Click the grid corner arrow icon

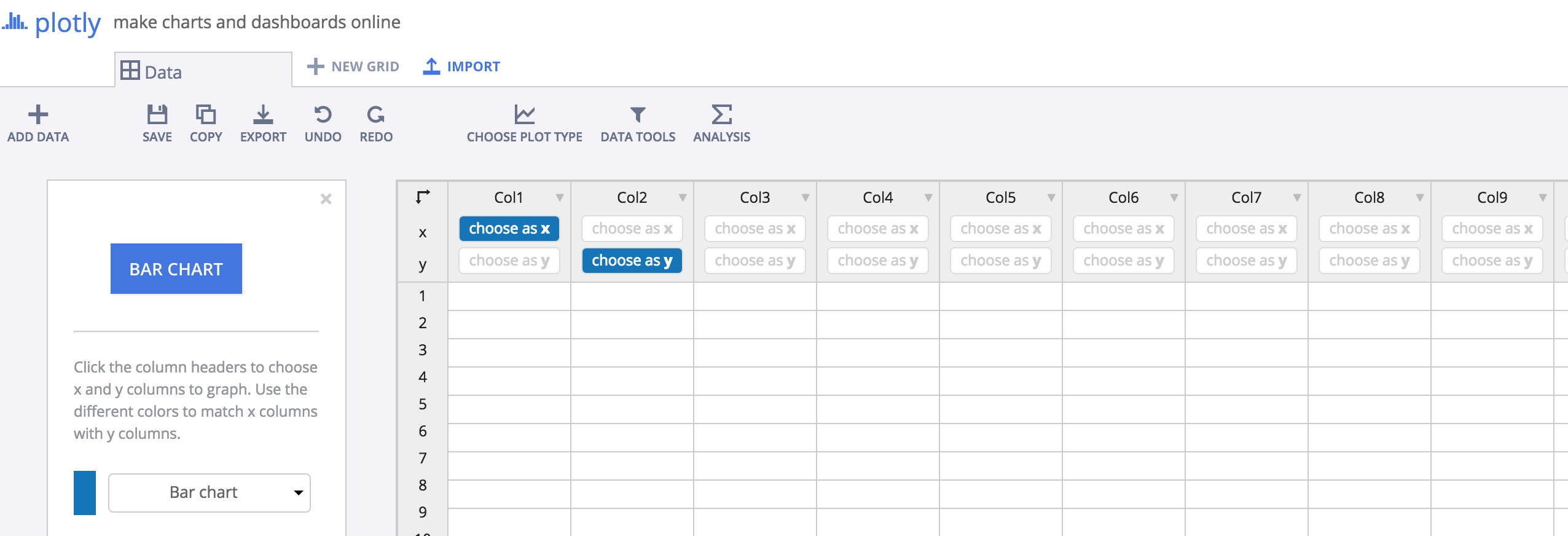point(423,197)
